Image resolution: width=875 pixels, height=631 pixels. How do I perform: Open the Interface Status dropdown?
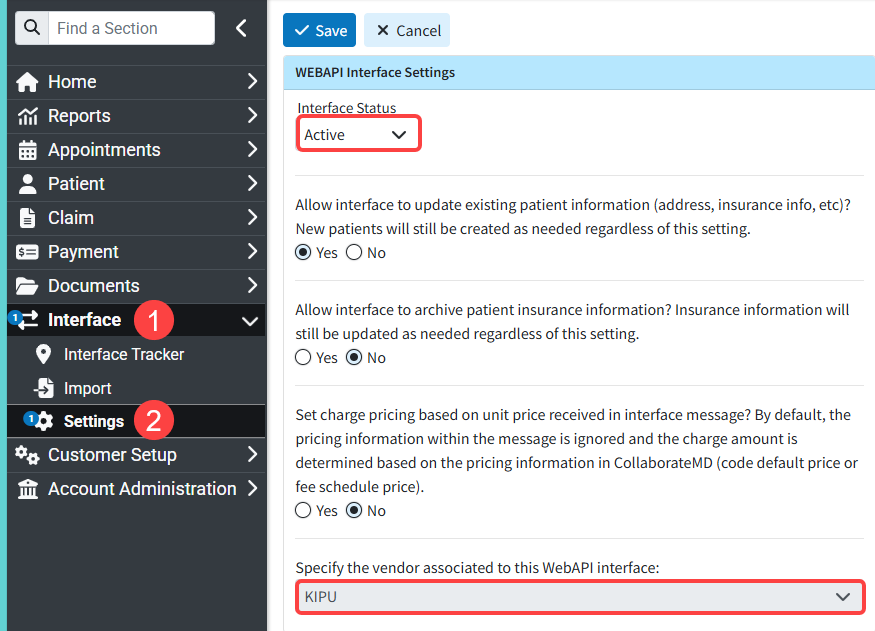(x=358, y=135)
